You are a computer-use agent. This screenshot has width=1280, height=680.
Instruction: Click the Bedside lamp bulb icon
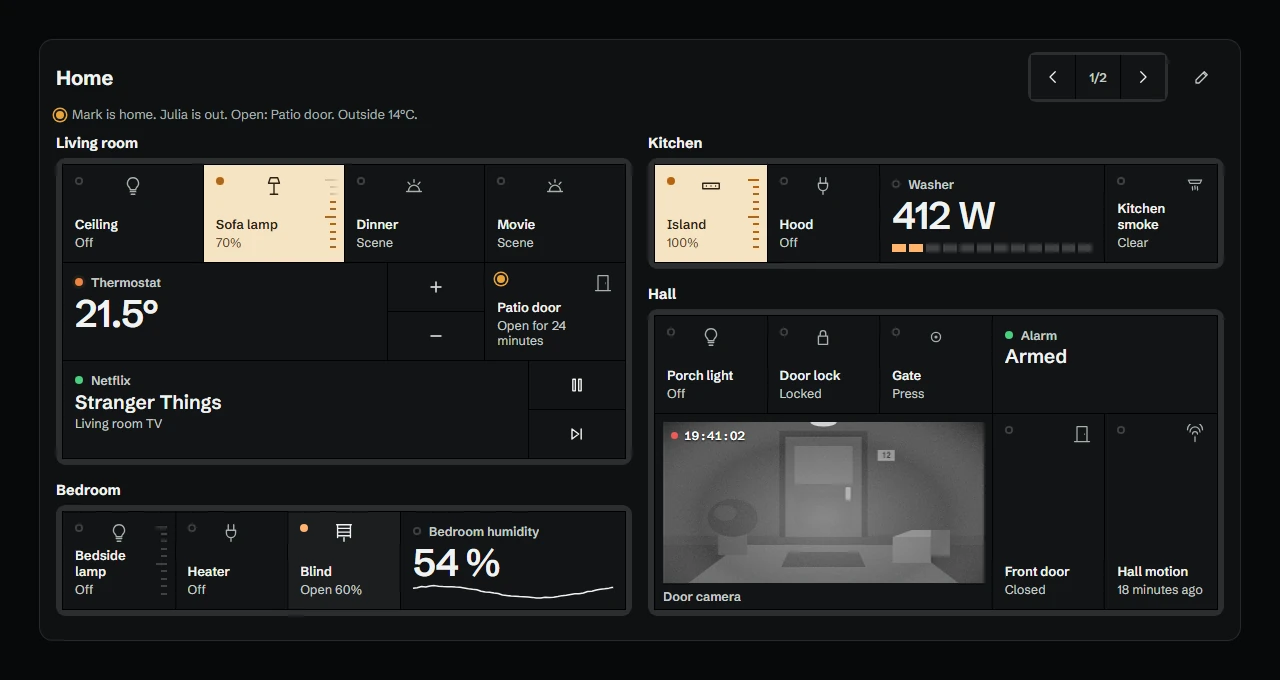point(119,533)
